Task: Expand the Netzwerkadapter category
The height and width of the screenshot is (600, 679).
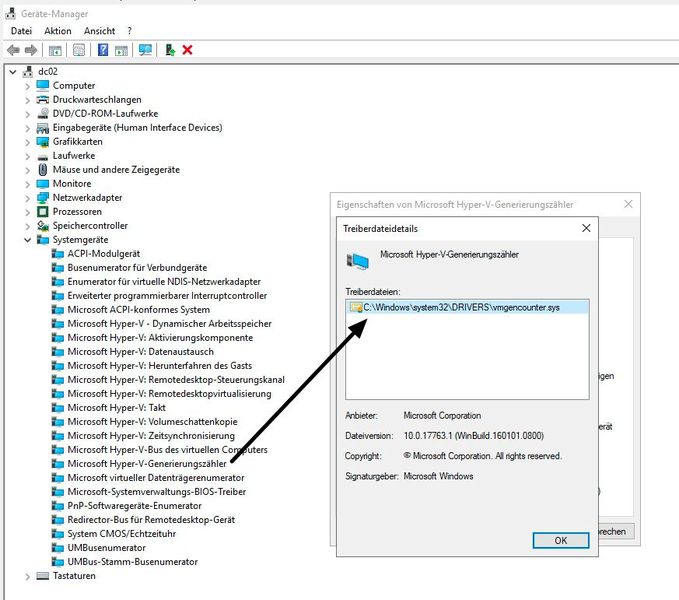Action: tap(27, 198)
